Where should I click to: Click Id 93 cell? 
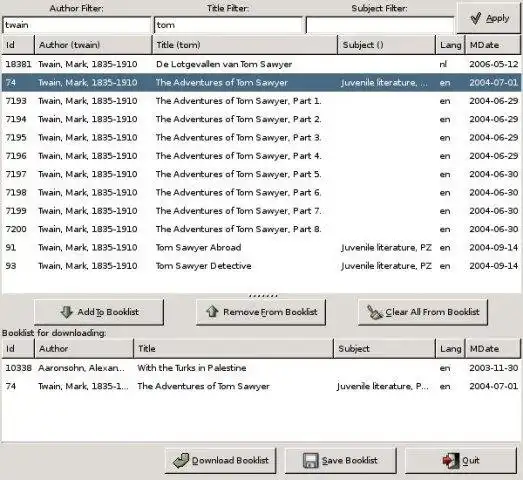click(x=10, y=266)
